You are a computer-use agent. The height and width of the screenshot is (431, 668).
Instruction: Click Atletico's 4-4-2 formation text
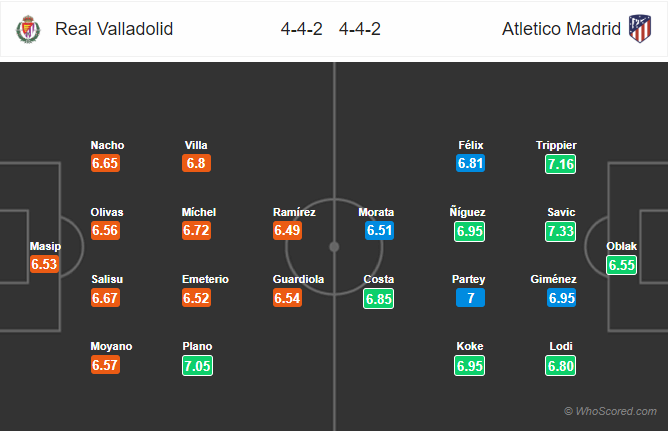click(360, 29)
